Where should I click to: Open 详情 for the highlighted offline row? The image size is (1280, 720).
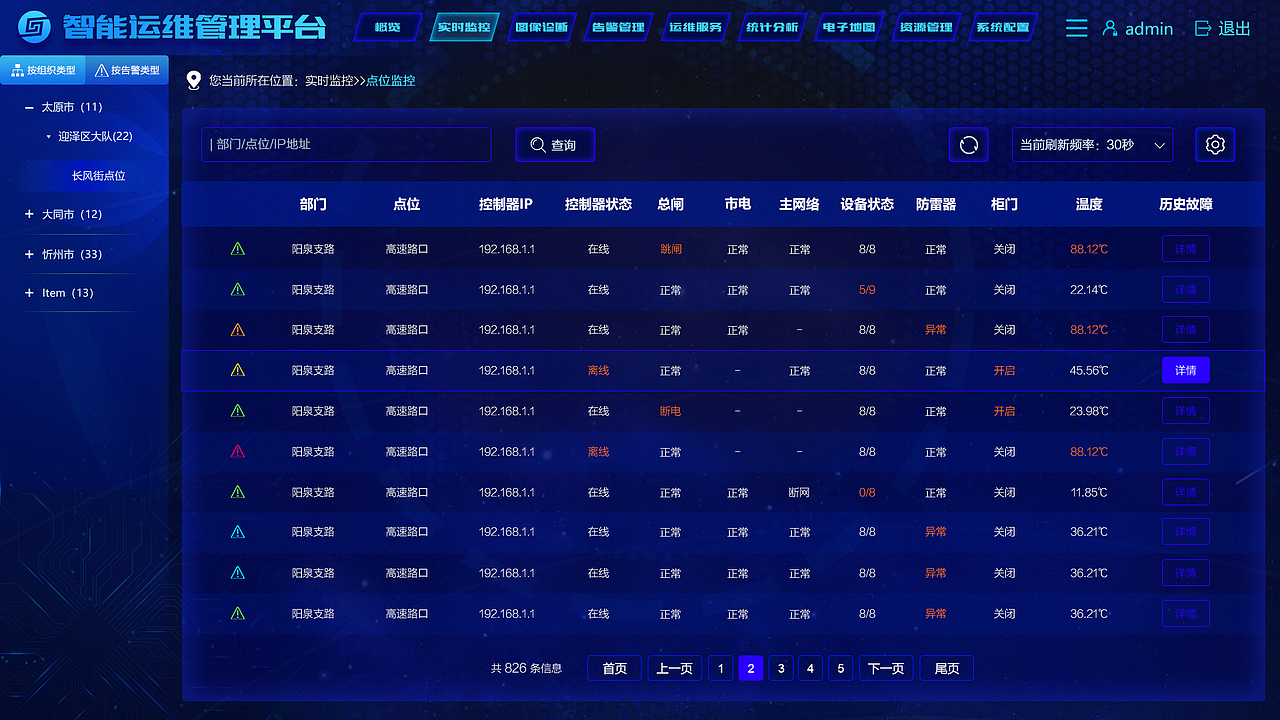coord(1185,370)
